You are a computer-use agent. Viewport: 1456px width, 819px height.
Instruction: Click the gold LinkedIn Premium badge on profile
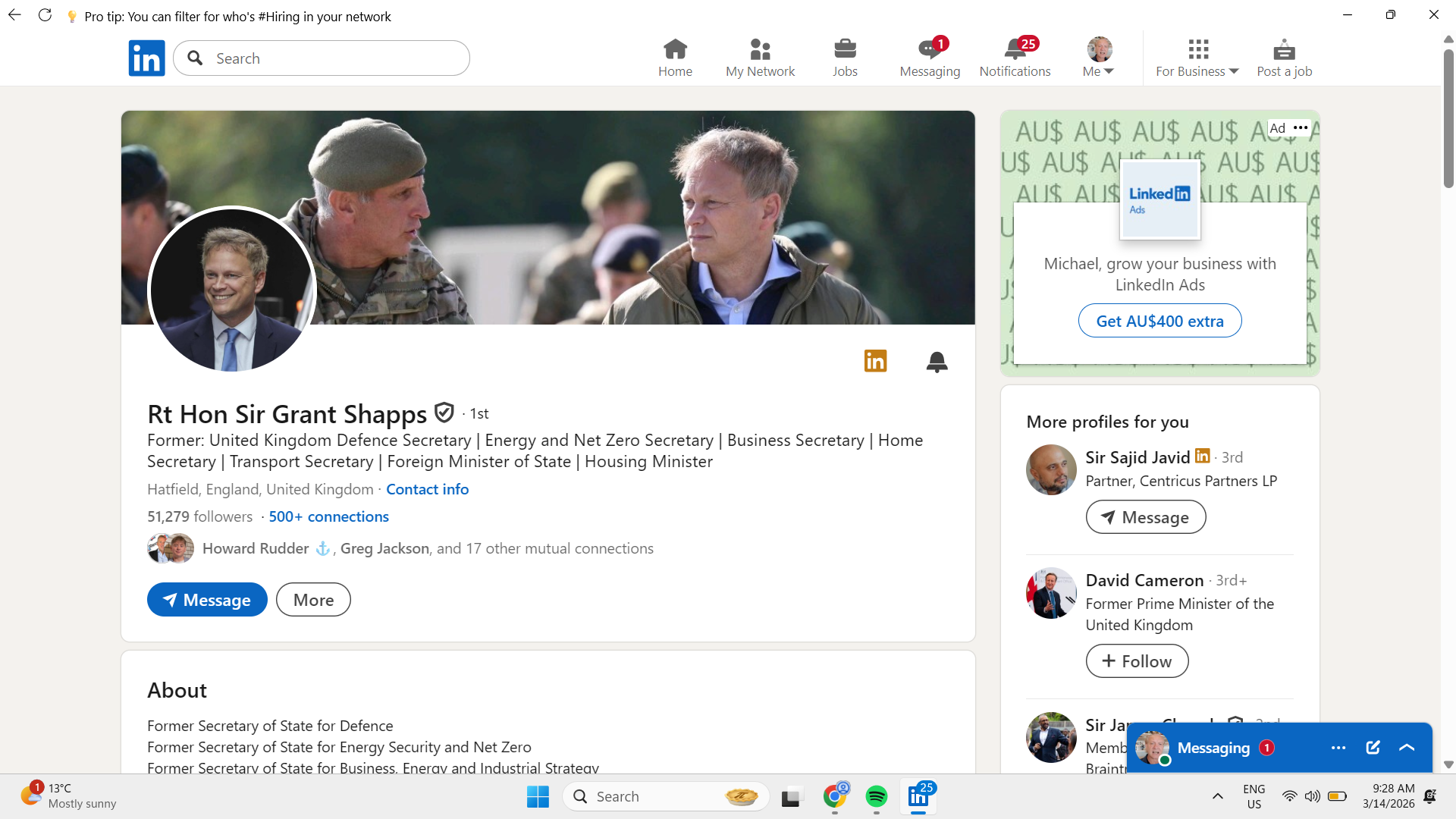[x=875, y=361]
